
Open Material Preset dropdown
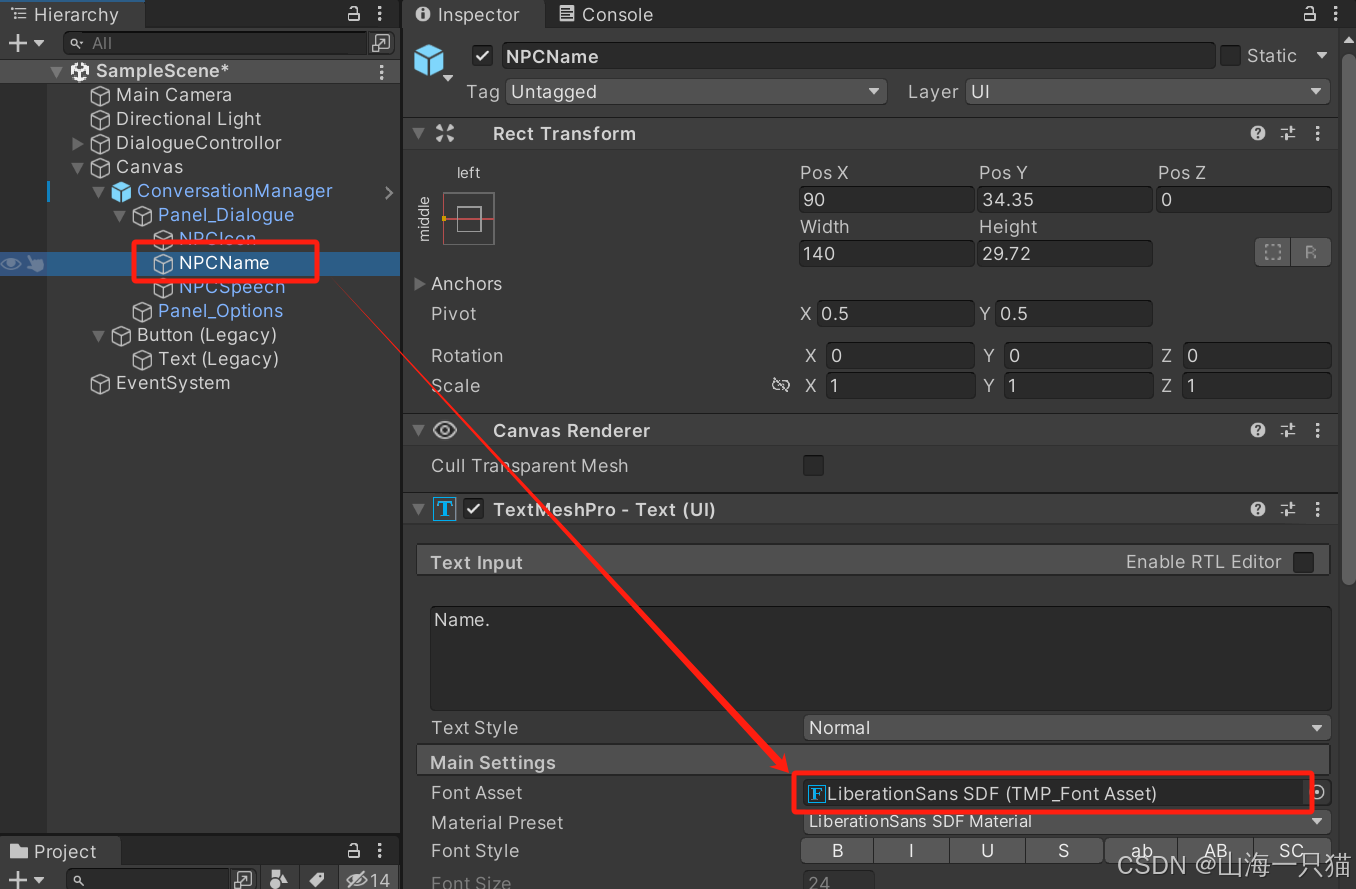pos(1067,822)
